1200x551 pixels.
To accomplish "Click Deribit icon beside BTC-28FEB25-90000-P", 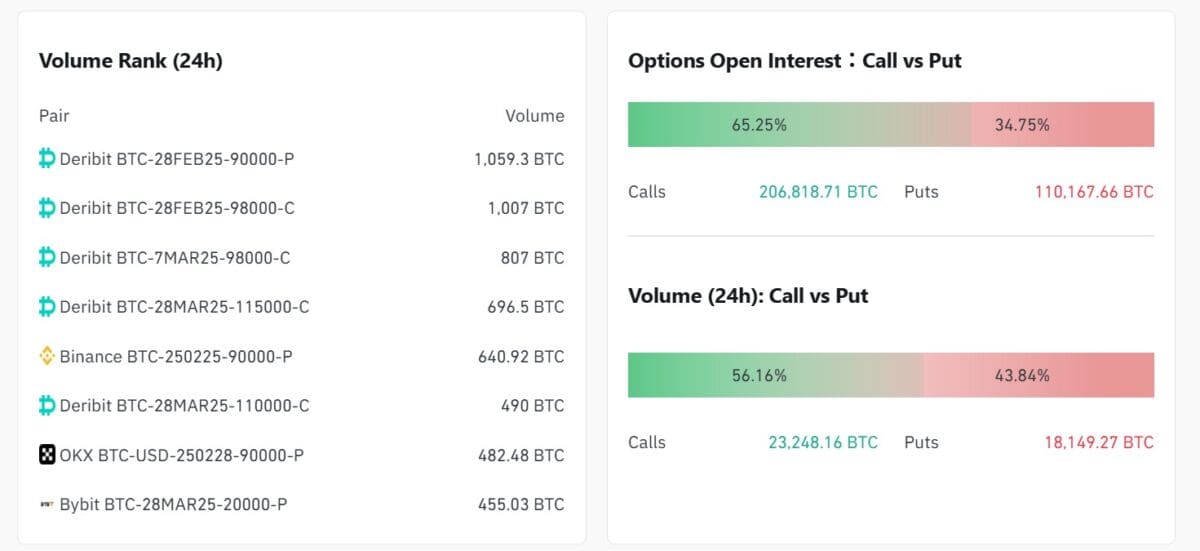I will point(47,158).
